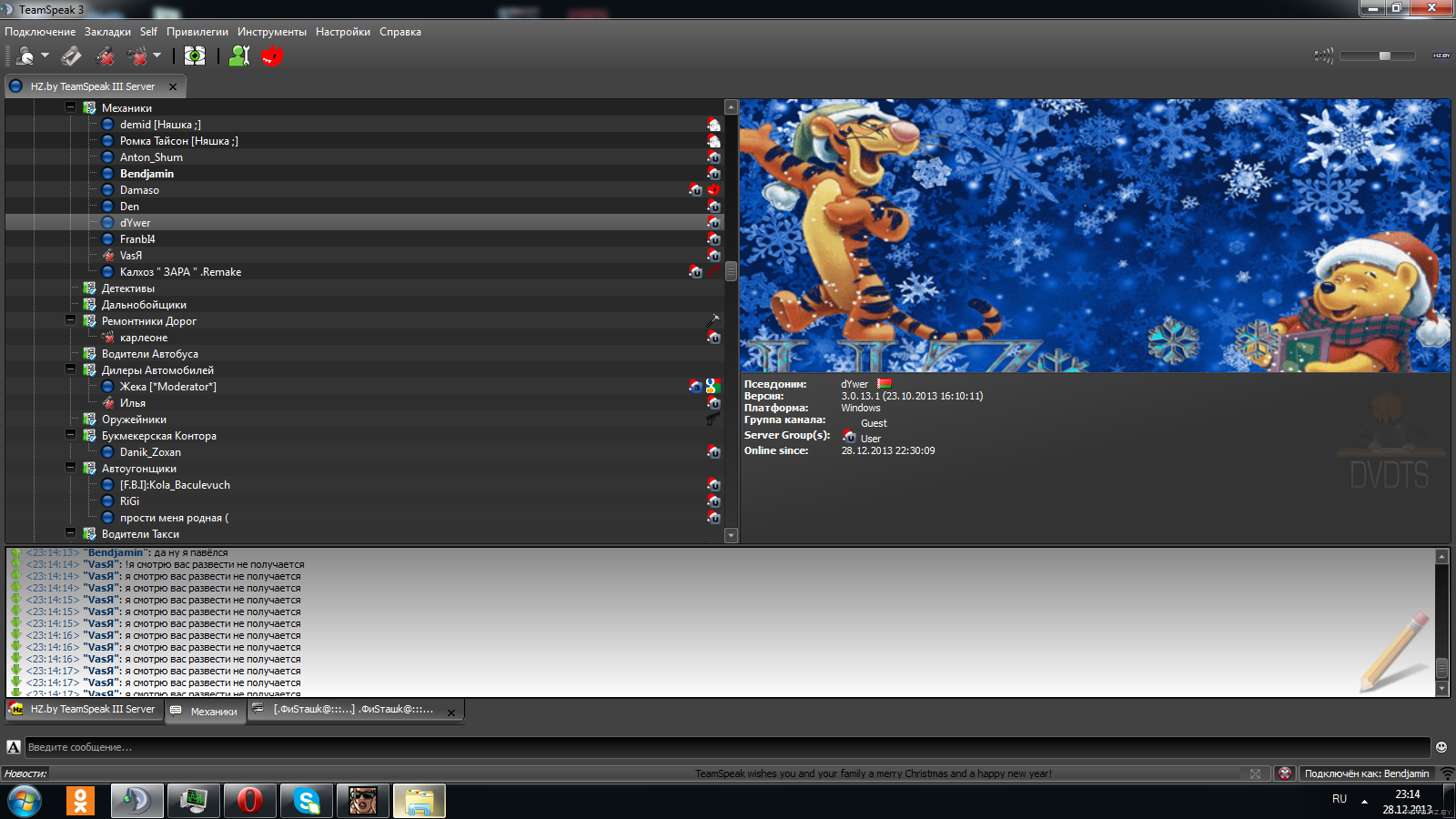Click the red devil toolbar icon

272,56
